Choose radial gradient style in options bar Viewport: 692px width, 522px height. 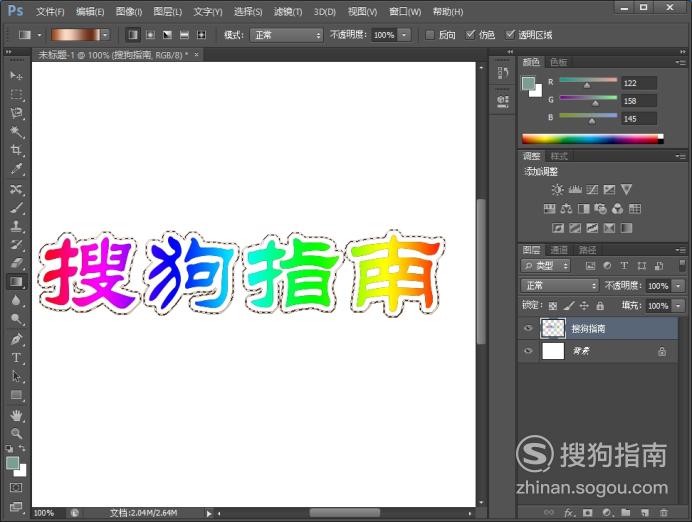click(x=150, y=35)
